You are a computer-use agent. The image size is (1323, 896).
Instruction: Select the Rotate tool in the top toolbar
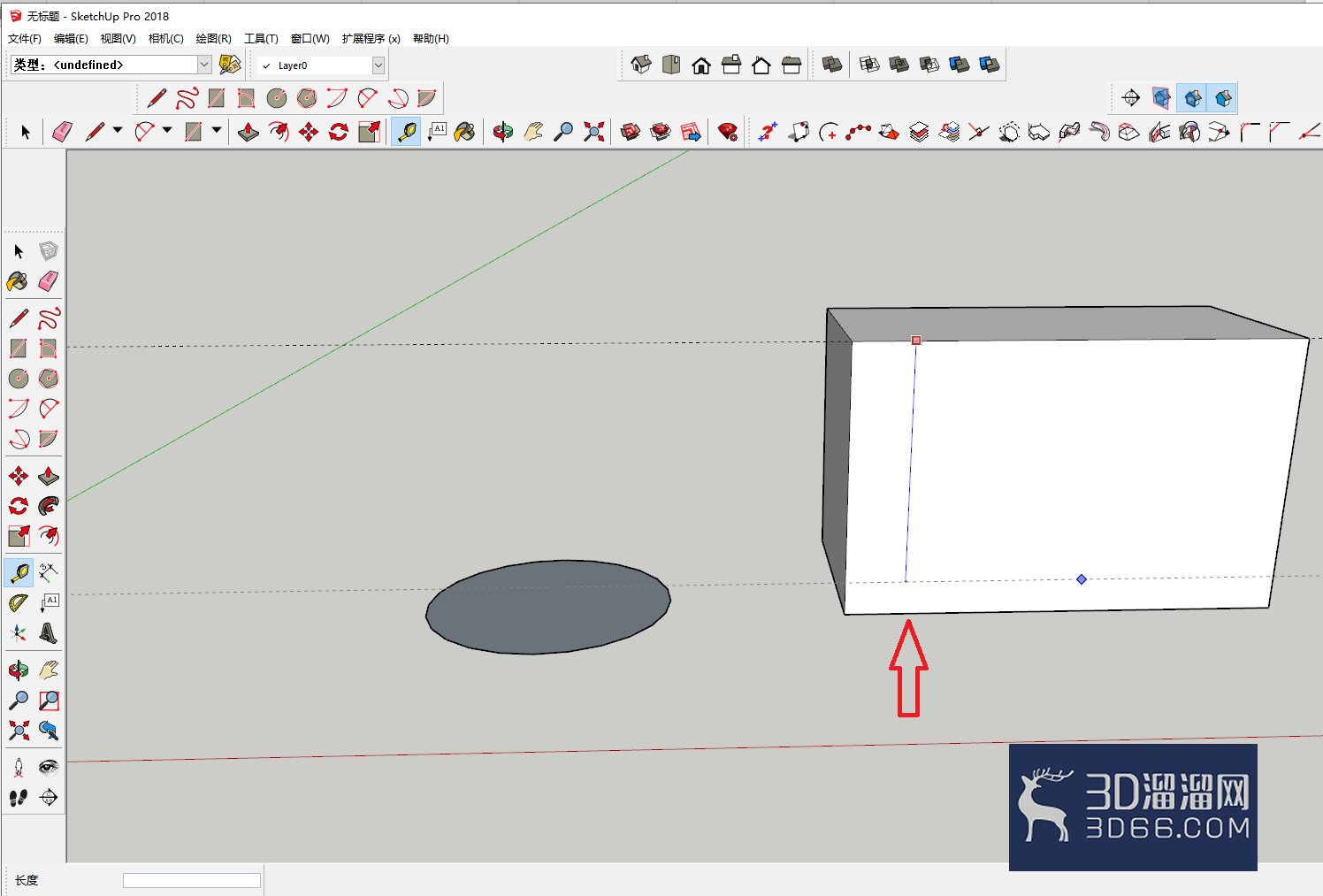tap(339, 132)
